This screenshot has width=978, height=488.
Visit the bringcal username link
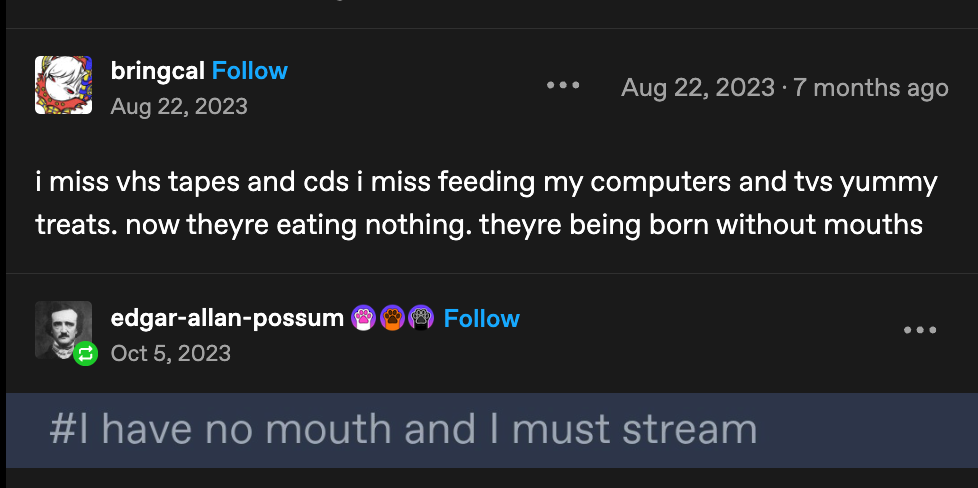tap(158, 71)
